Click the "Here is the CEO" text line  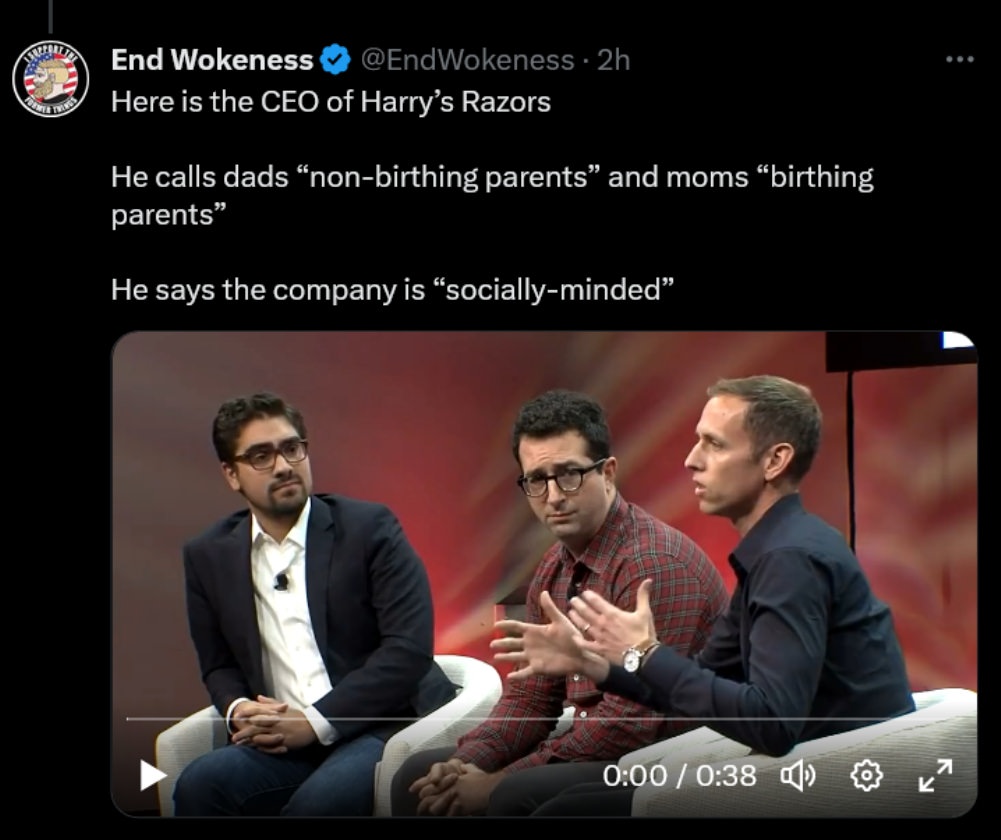click(330, 101)
